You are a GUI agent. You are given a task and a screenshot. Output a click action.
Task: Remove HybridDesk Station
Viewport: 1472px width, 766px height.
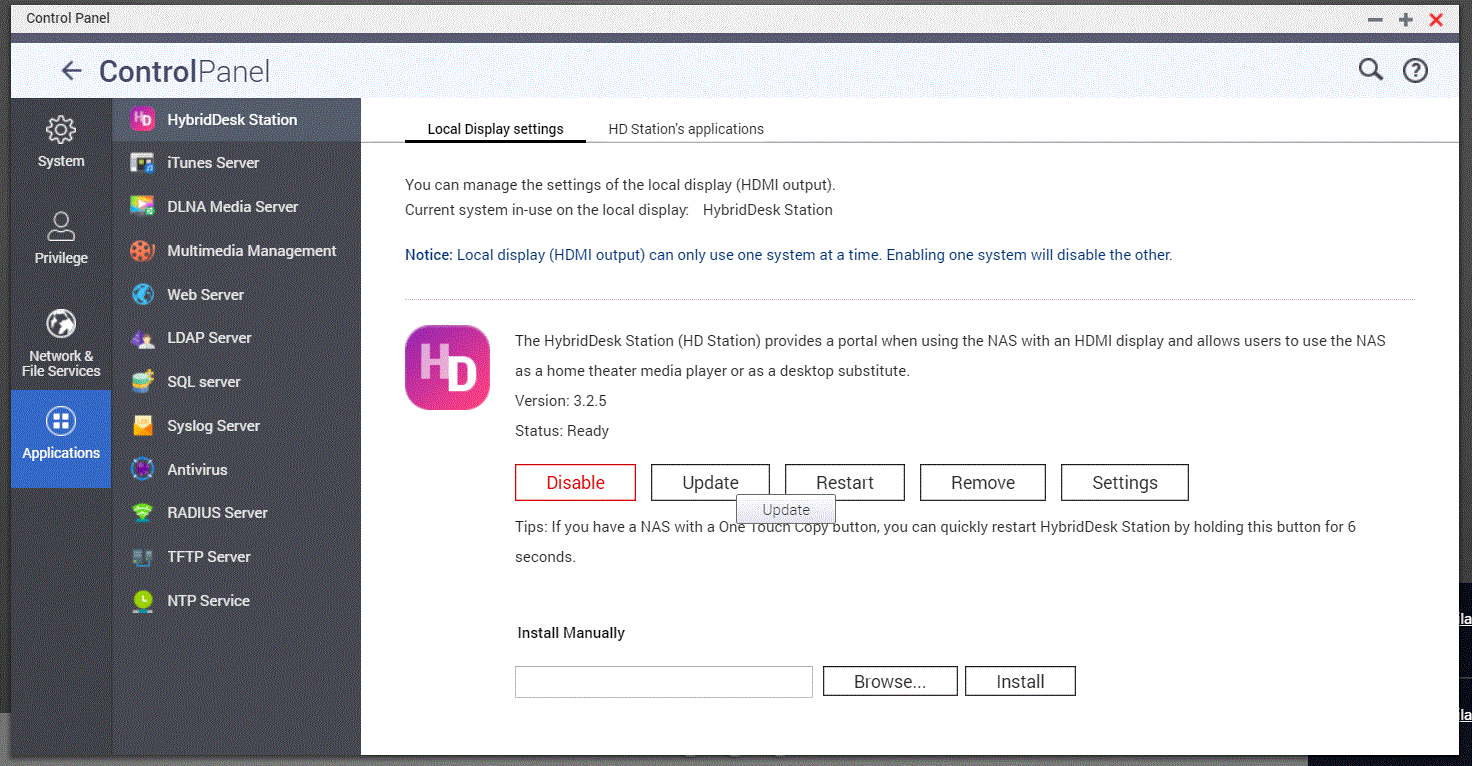pyautogui.click(x=983, y=482)
